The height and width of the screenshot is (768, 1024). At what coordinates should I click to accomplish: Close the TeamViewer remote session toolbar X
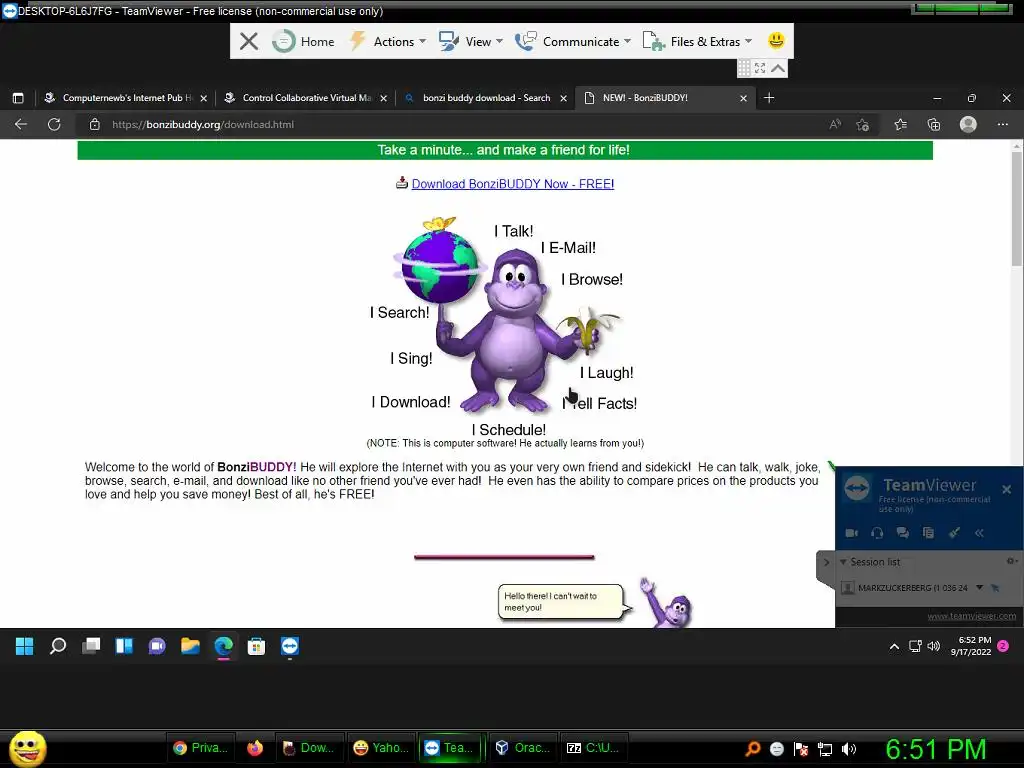[248, 41]
